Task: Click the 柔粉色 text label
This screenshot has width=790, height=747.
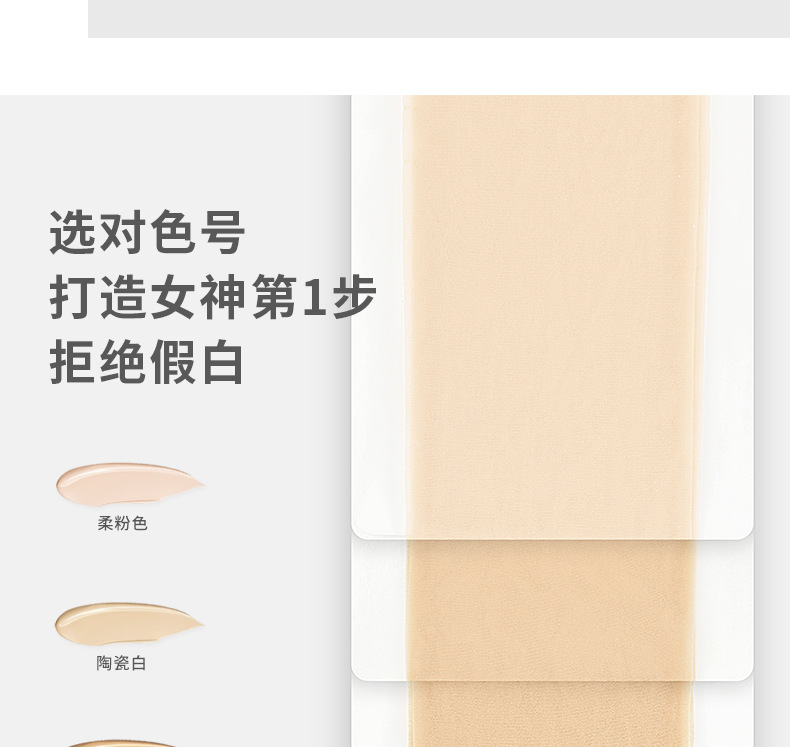Action: pos(122,523)
